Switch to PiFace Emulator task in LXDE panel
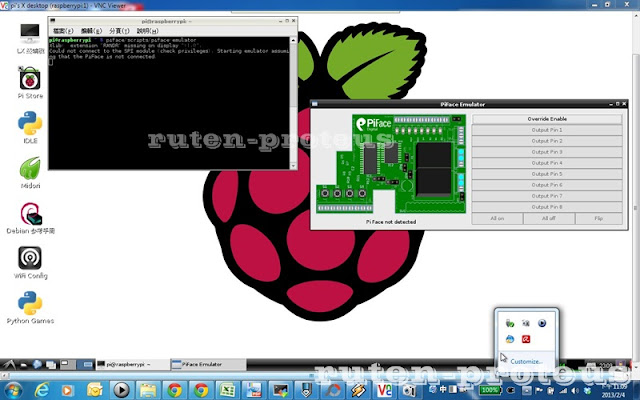The height and width of the screenshot is (400, 640). point(208,364)
